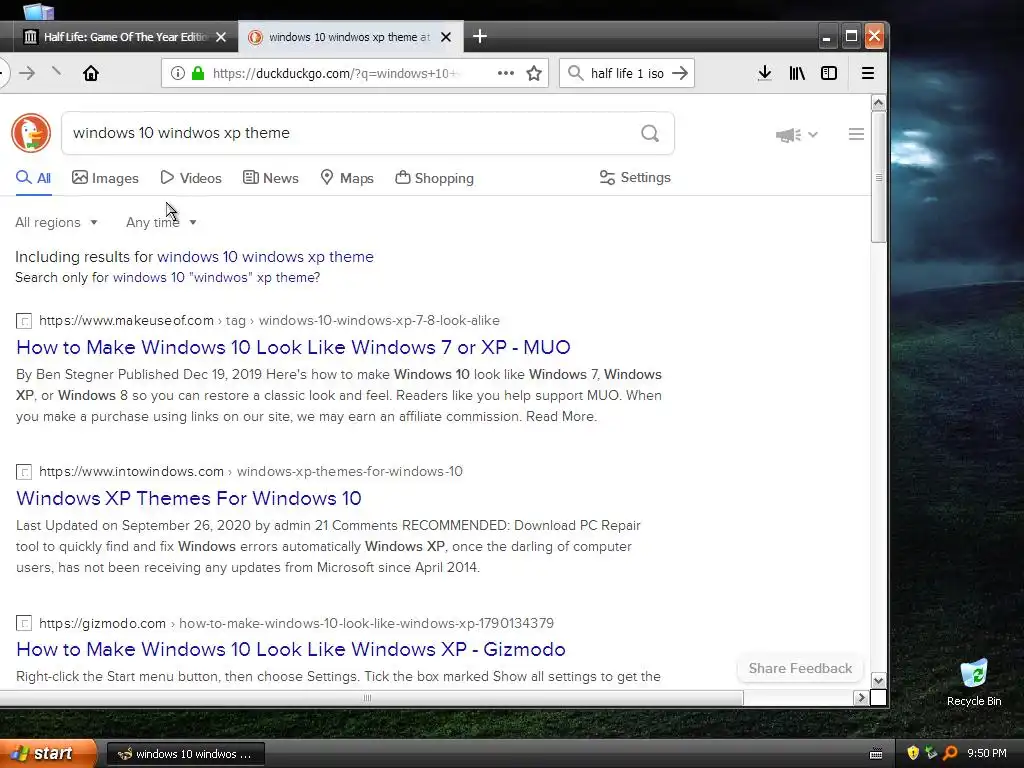Go to the home page icon

tap(91, 73)
